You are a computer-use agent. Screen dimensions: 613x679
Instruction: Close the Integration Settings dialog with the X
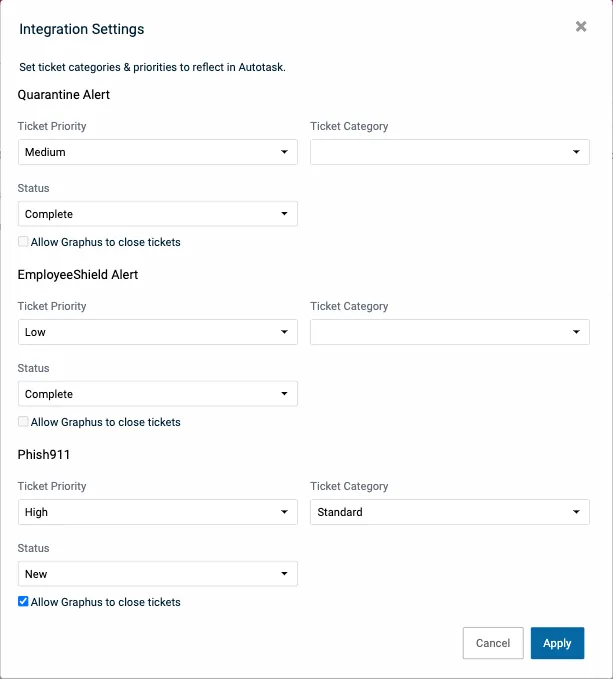click(x=581, y=27)
